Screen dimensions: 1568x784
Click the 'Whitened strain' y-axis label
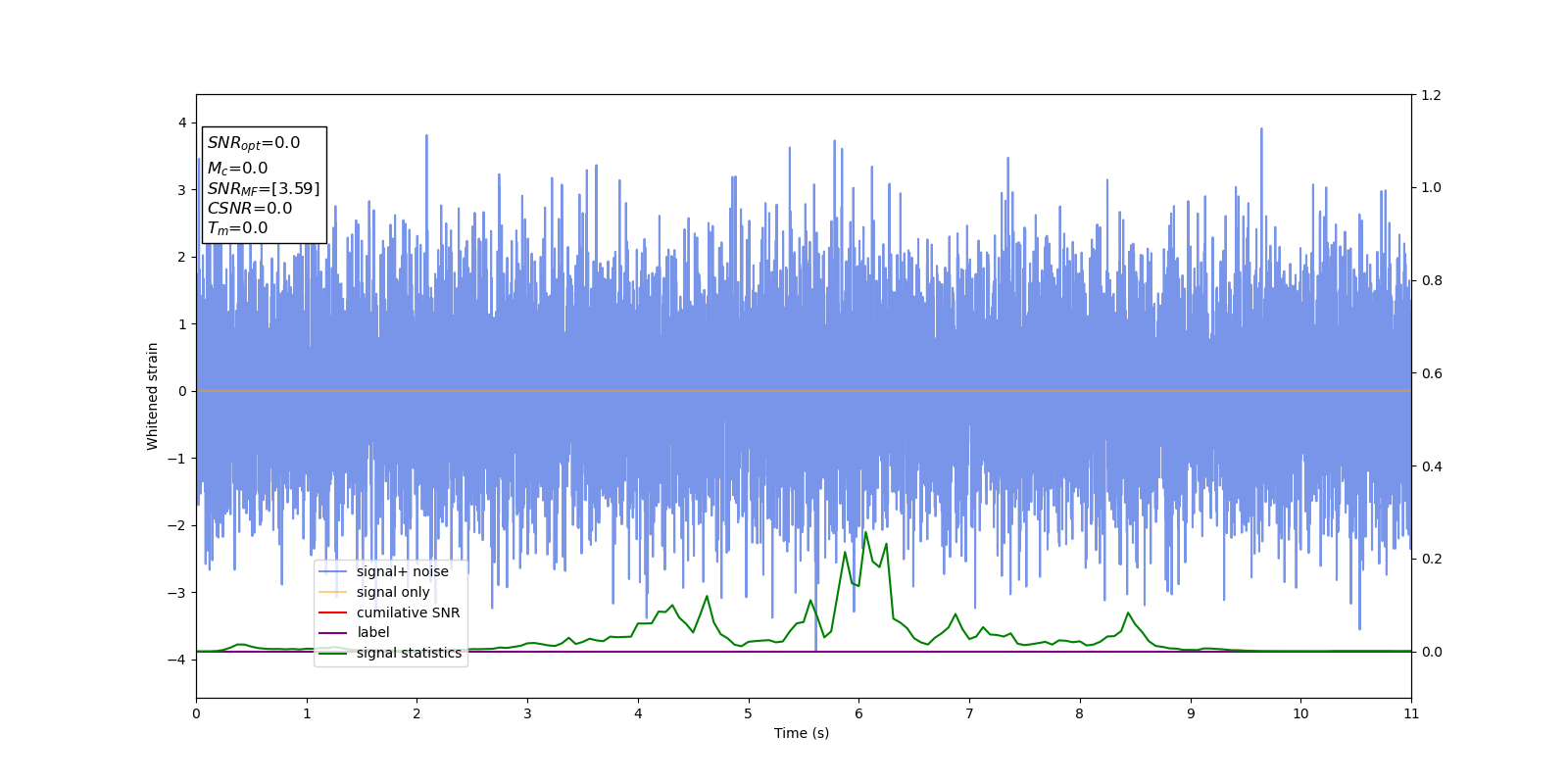tap(153, 396)
